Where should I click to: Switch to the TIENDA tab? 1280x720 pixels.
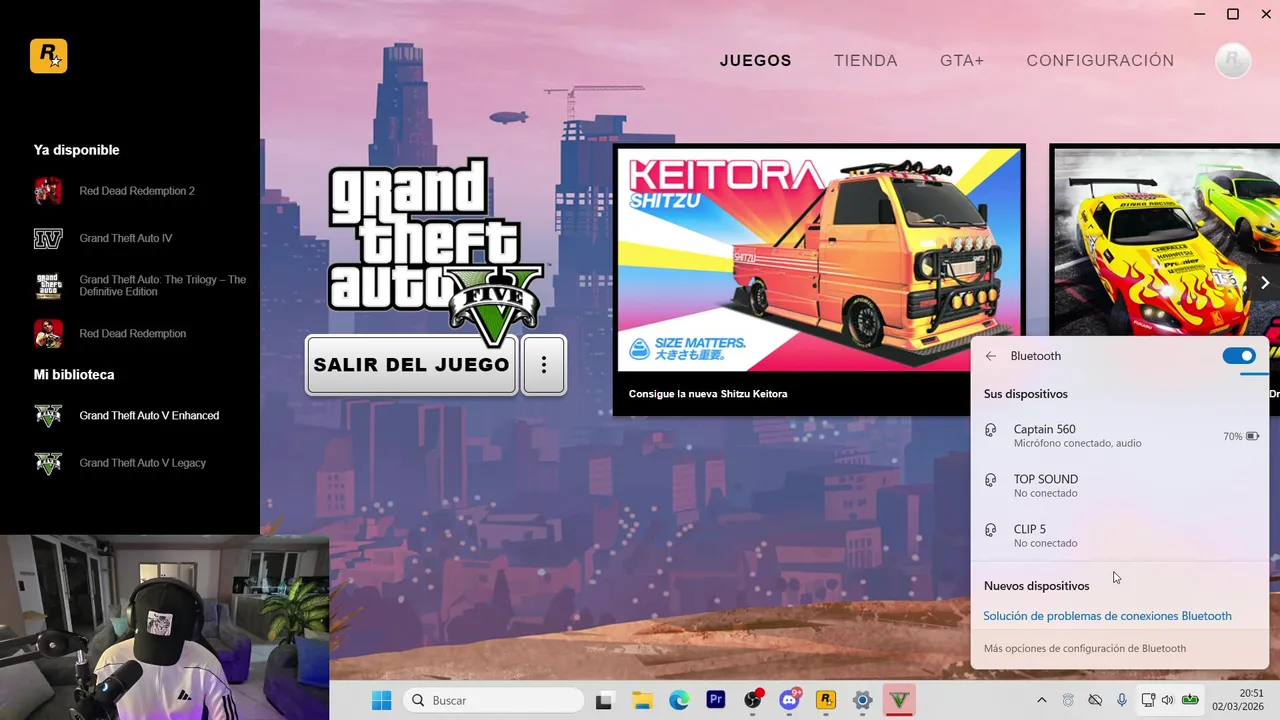click(866, 61)
